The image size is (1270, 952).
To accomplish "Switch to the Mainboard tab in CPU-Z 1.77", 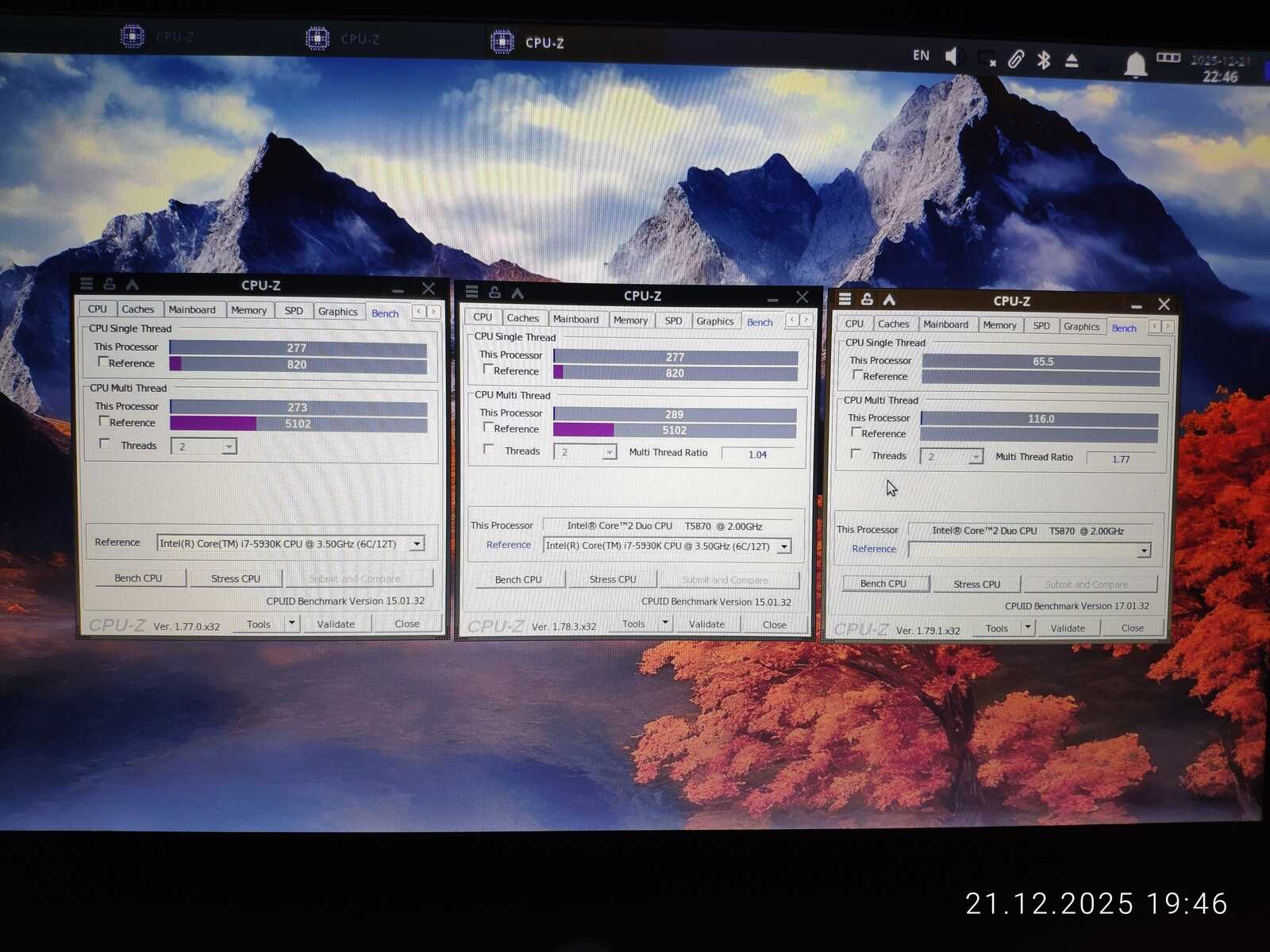I will coord(192,309).
